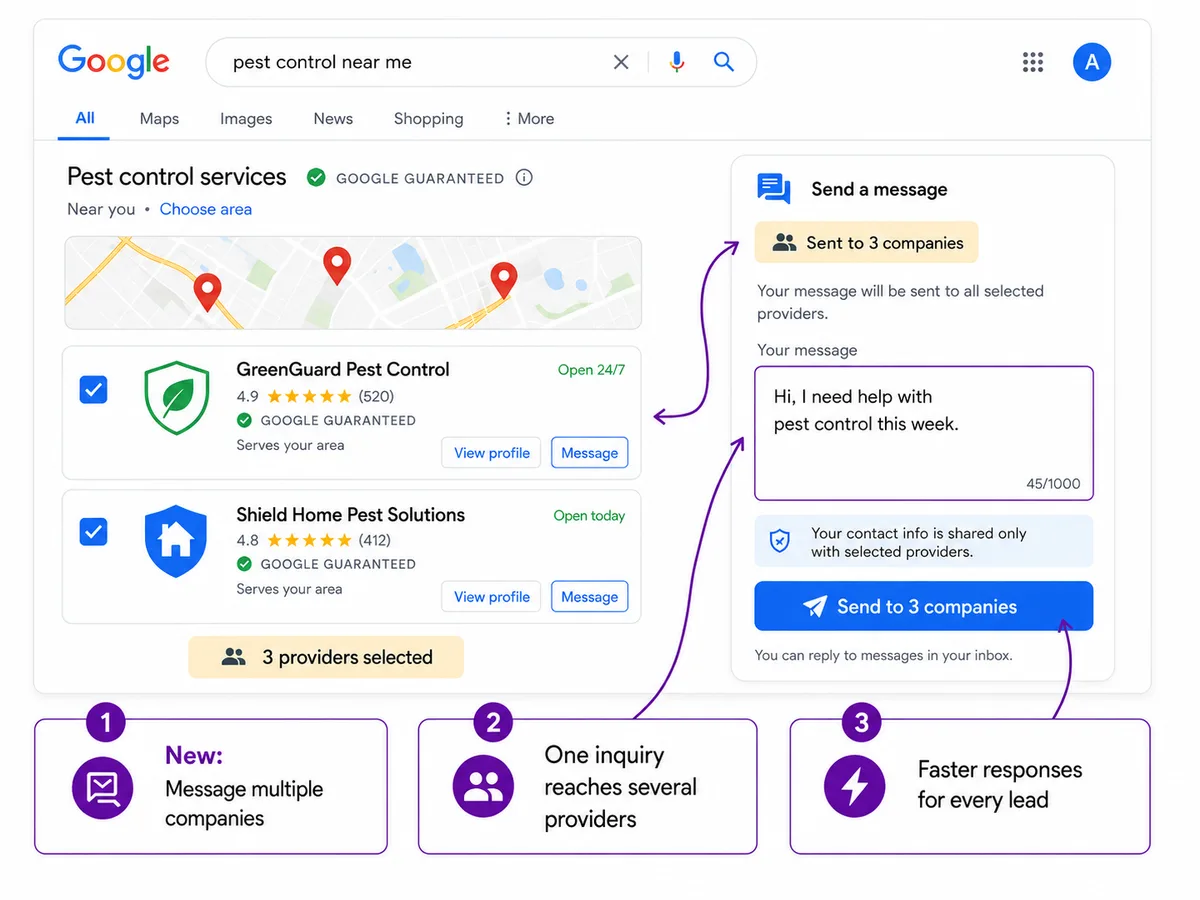Screen dimensions: 1200x900
Task: Switch to the News tab
Action: [333, 118]
